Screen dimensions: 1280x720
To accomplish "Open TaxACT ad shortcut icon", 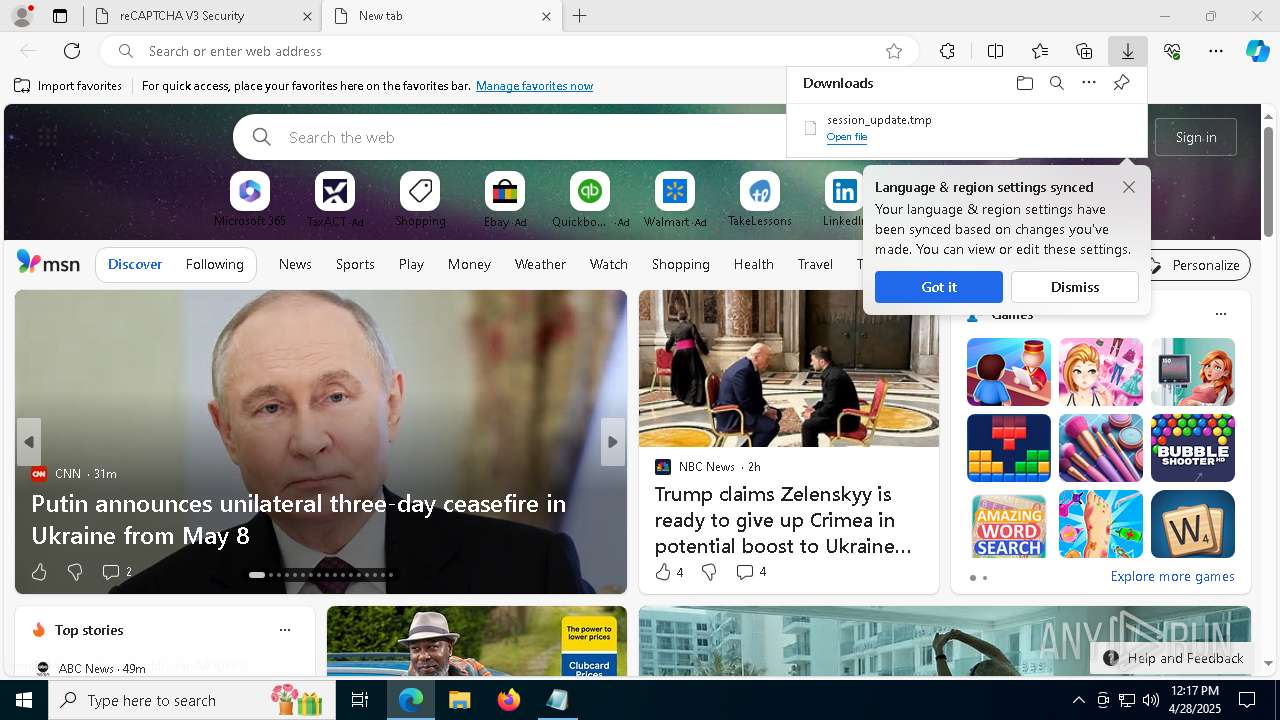I will click(335, 191).
